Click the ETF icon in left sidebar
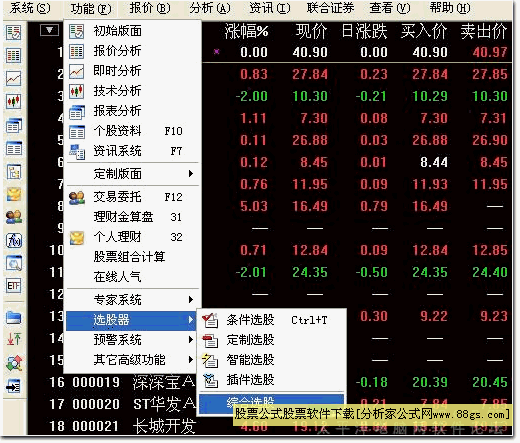The width and height of the screenshot is (520, 443). (x=14, y=285)
